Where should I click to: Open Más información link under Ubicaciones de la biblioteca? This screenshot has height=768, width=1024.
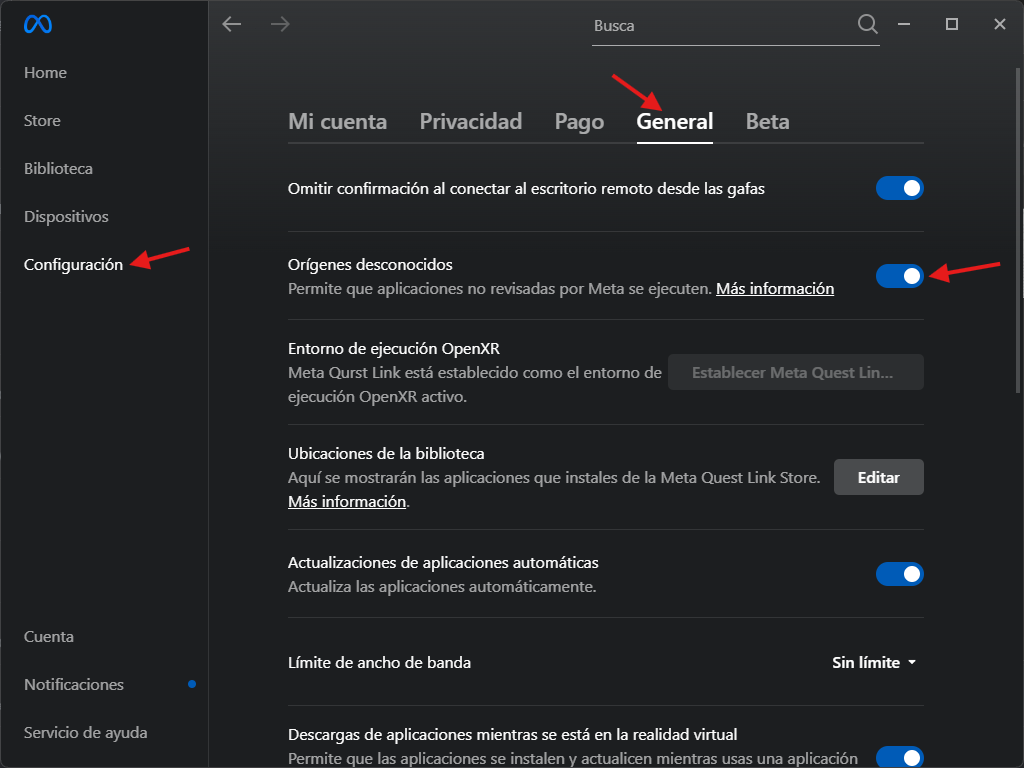pyautogui.click(x=347, y=502)
